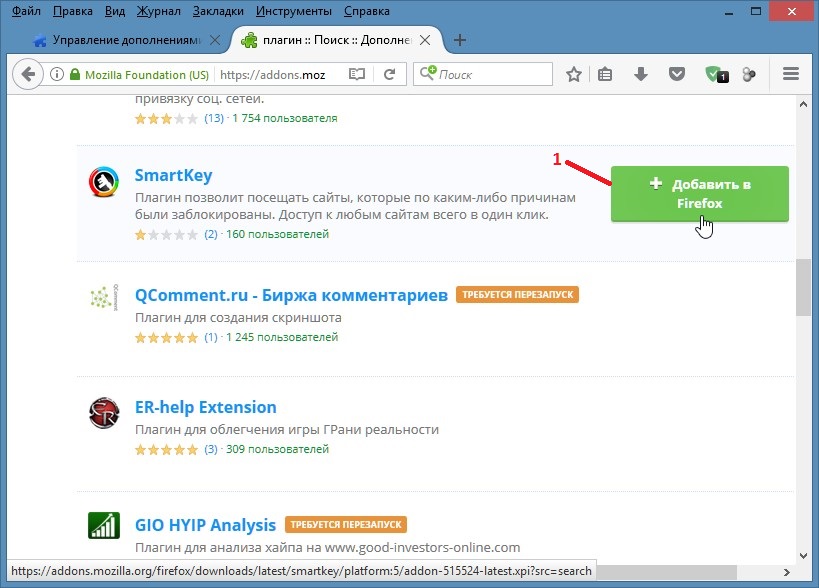Click the horizontal scrollbar thumb
The width and height of the screenshot is (819, 588).
tap(666, 572)
